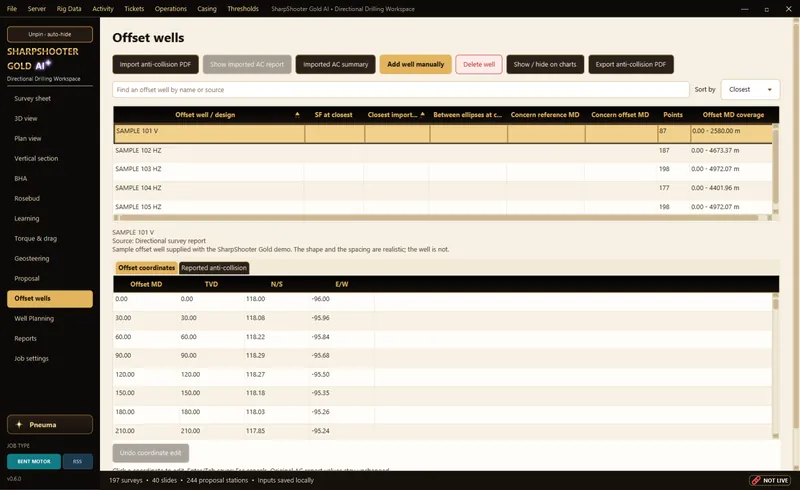
Task: Click SF at closest column header
Action: pyautogui.click(x=334, y=115)
